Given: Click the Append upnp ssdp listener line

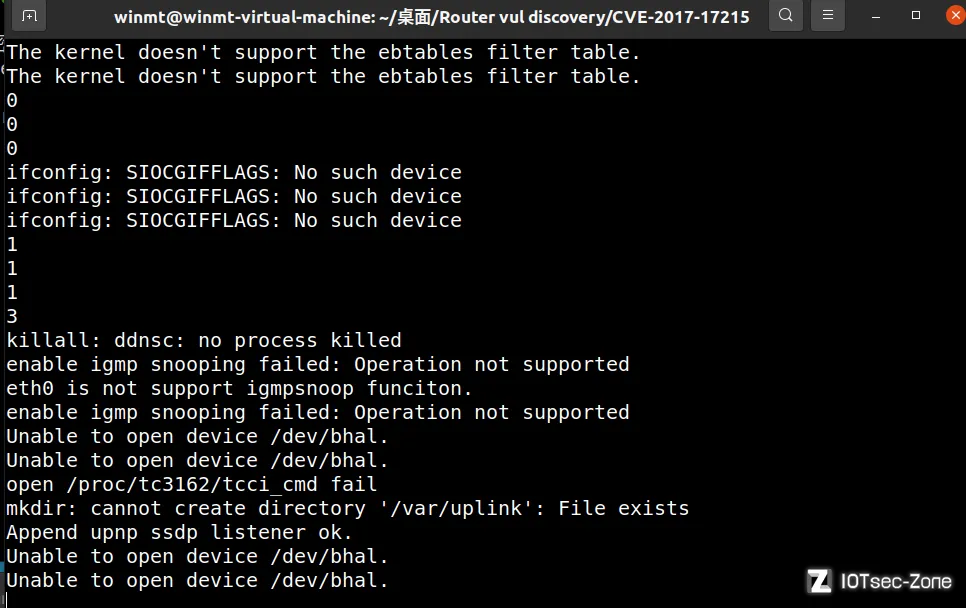Looking at the screenshot, I should (179, 532).
